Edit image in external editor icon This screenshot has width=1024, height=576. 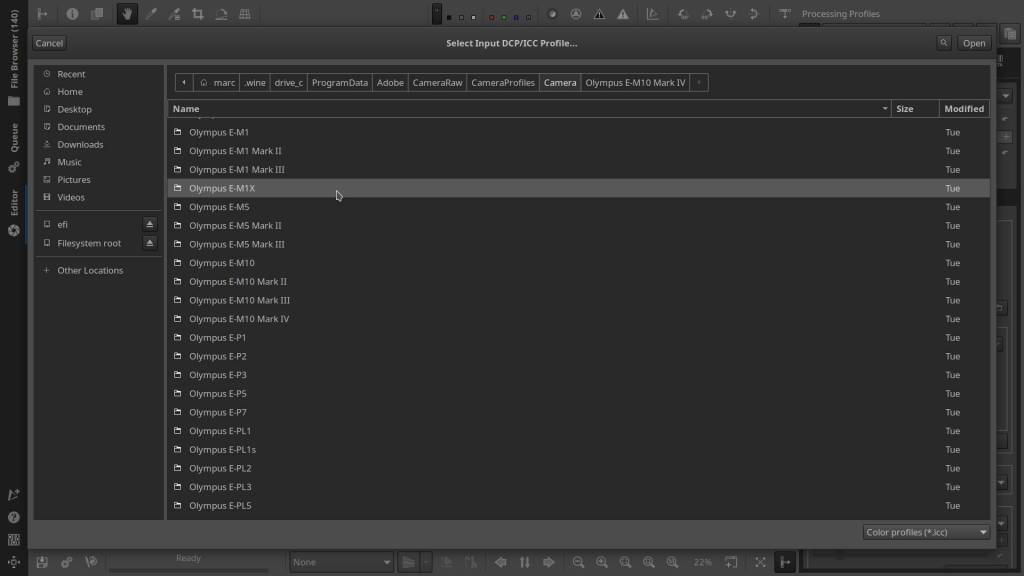click(91, 562)
